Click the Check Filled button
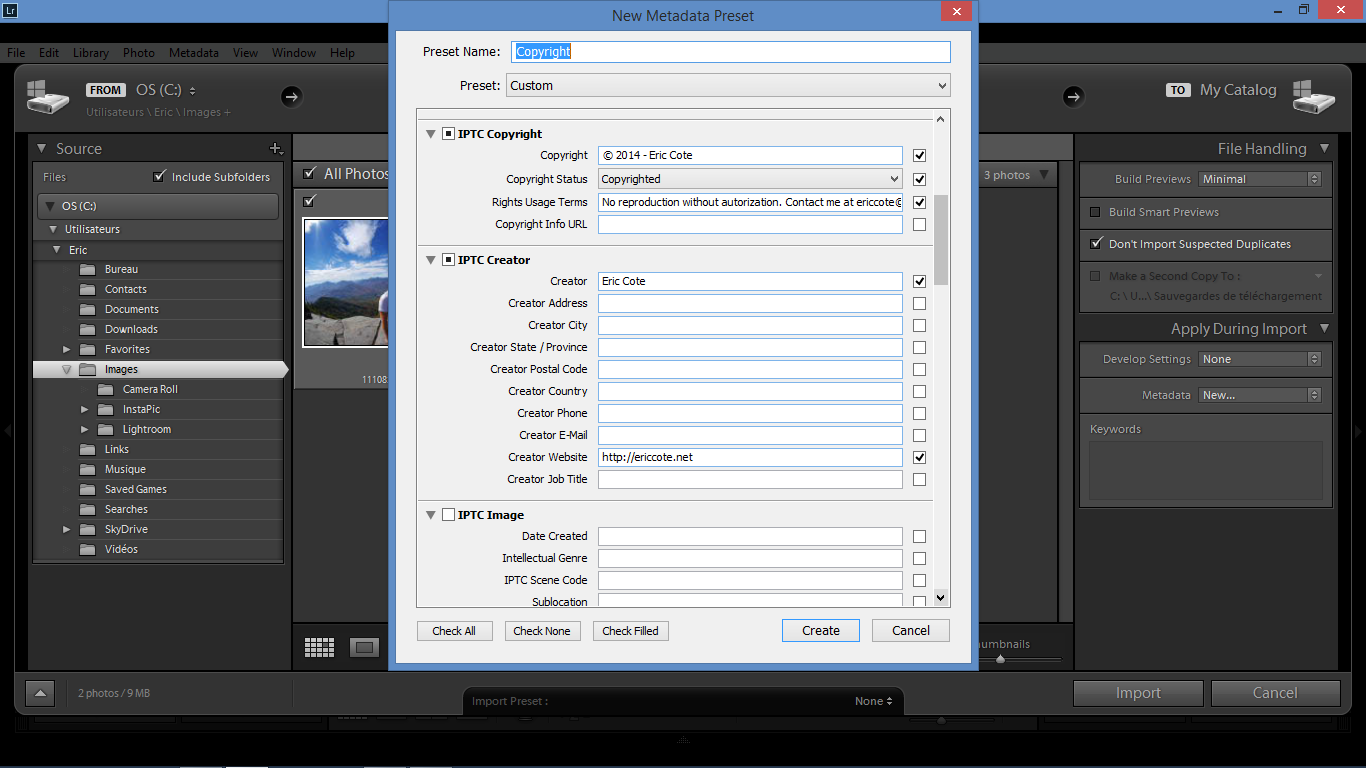The image size is (1366, 768). click(x=631, y=631)
